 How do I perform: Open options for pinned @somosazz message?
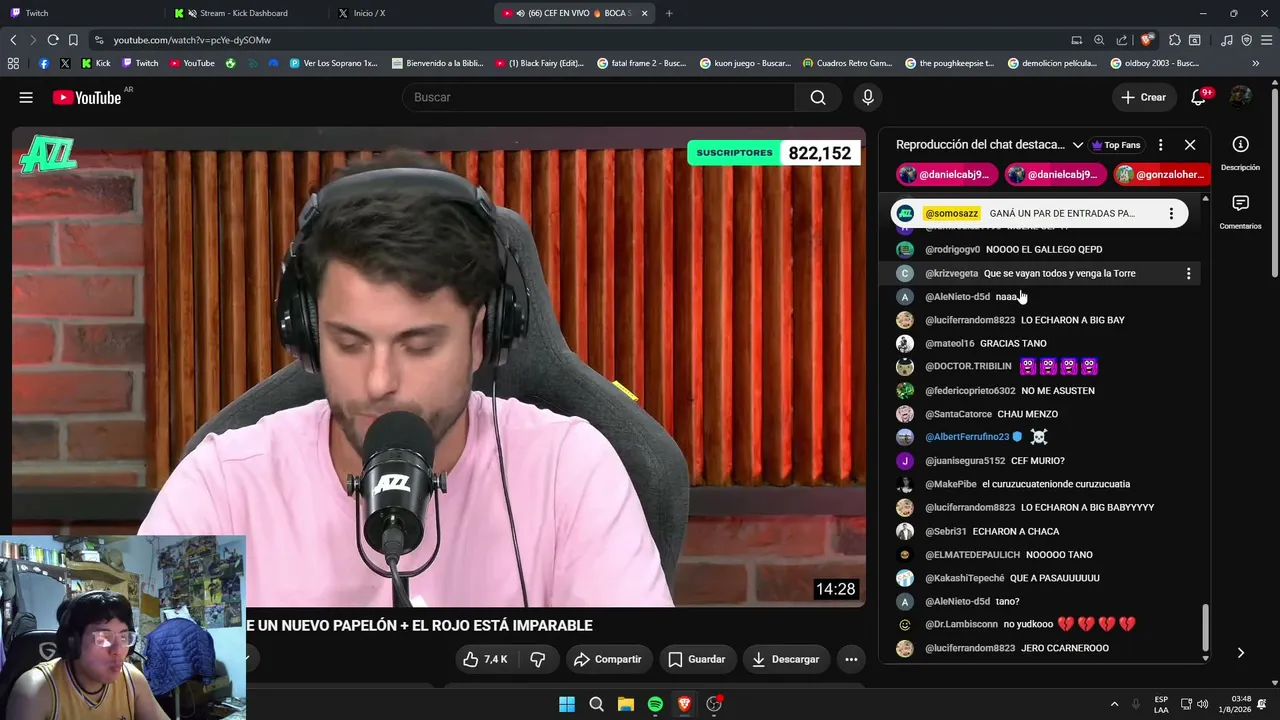1171,213
